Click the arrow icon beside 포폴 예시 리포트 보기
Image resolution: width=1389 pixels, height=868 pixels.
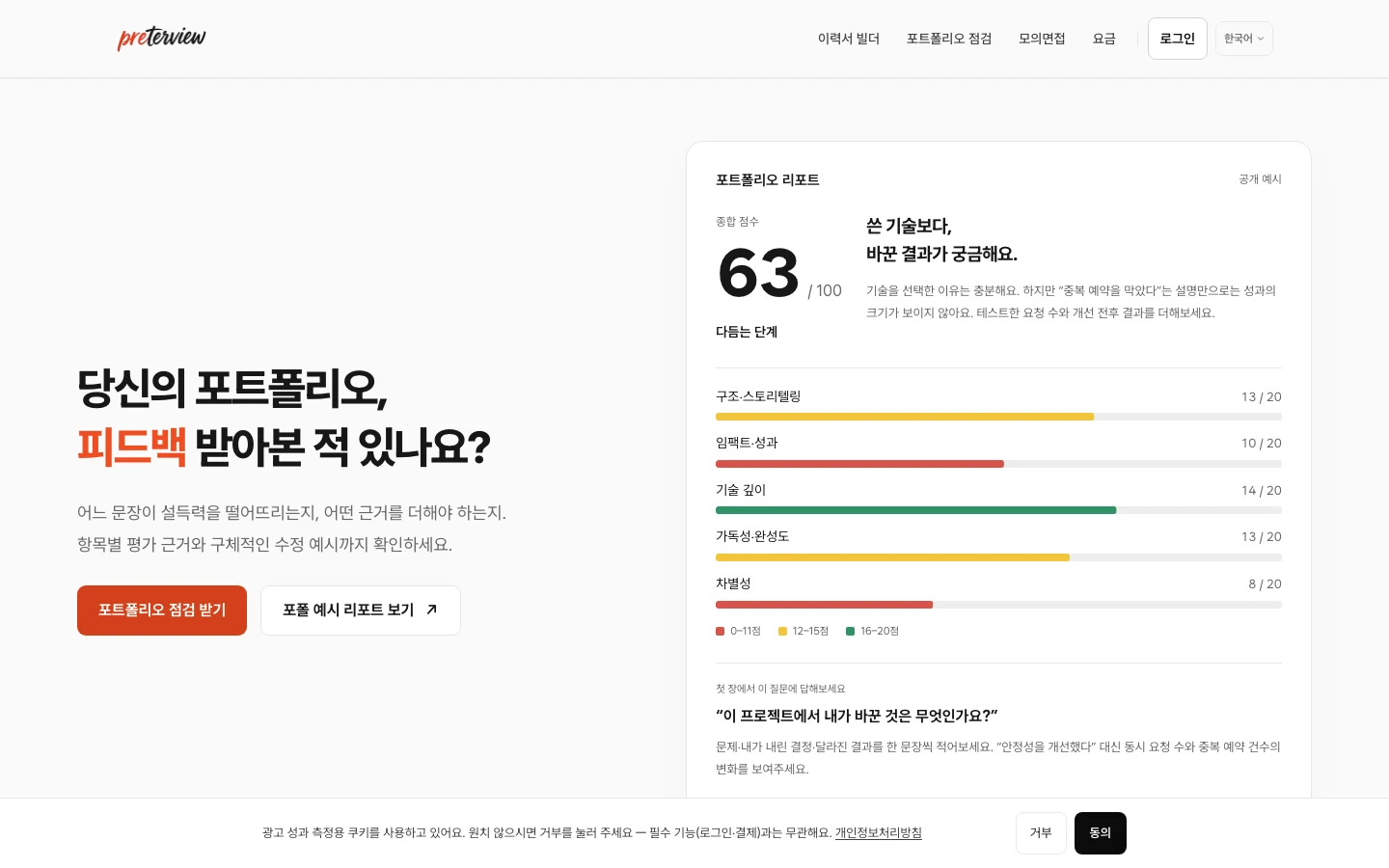click(x=431, y=610)
